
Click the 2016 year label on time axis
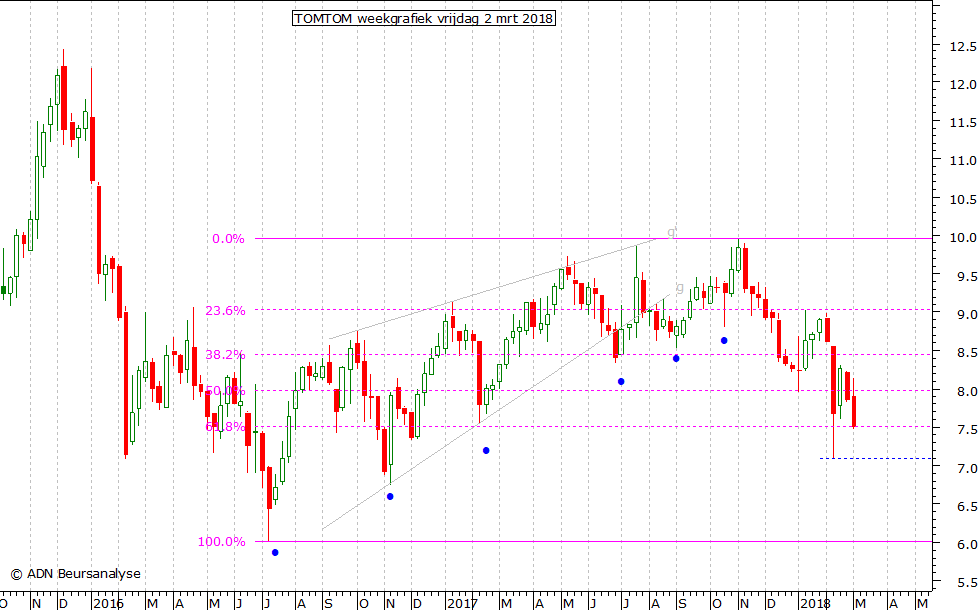108,604
